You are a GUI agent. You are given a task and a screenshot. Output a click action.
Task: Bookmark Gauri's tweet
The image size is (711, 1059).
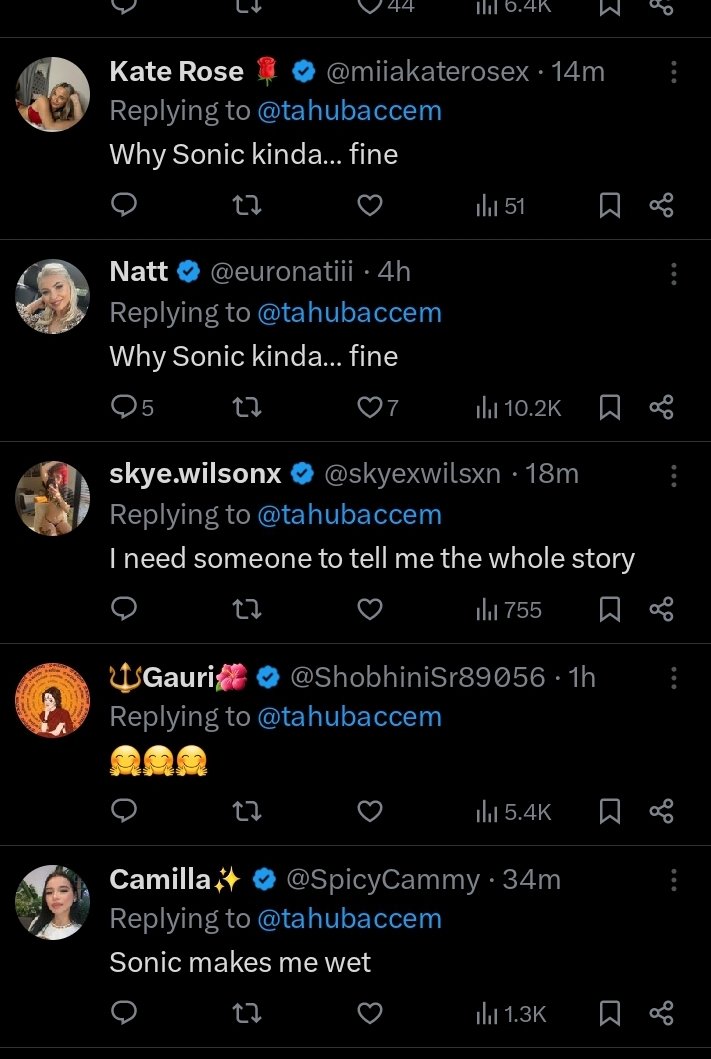610,812
